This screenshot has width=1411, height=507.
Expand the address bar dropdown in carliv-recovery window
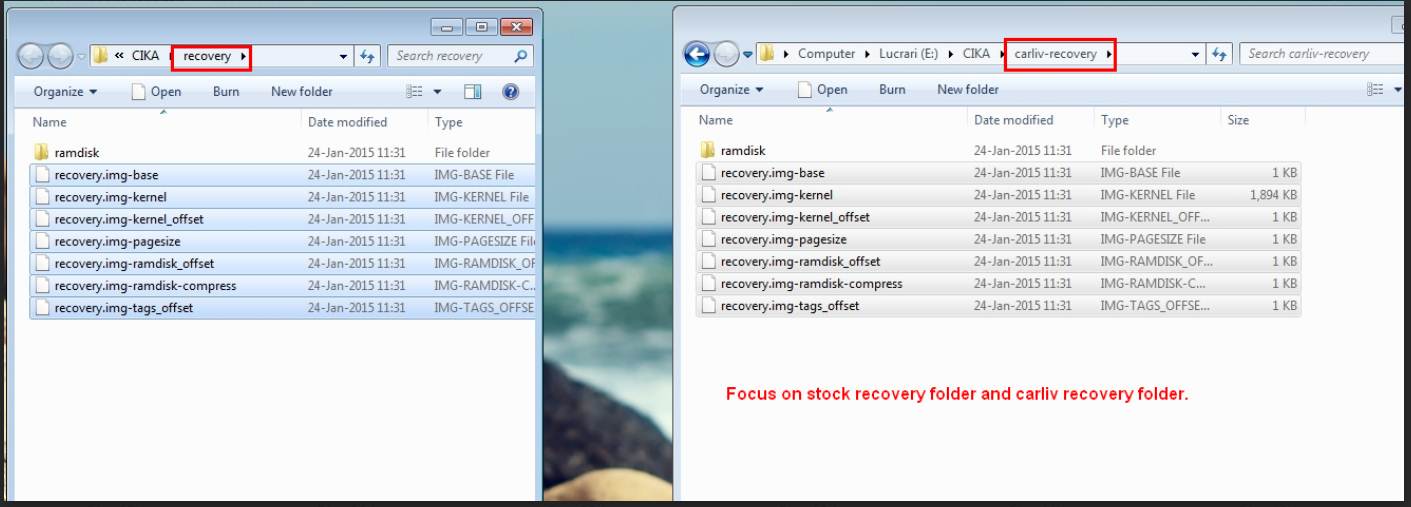pos(1195,55)
